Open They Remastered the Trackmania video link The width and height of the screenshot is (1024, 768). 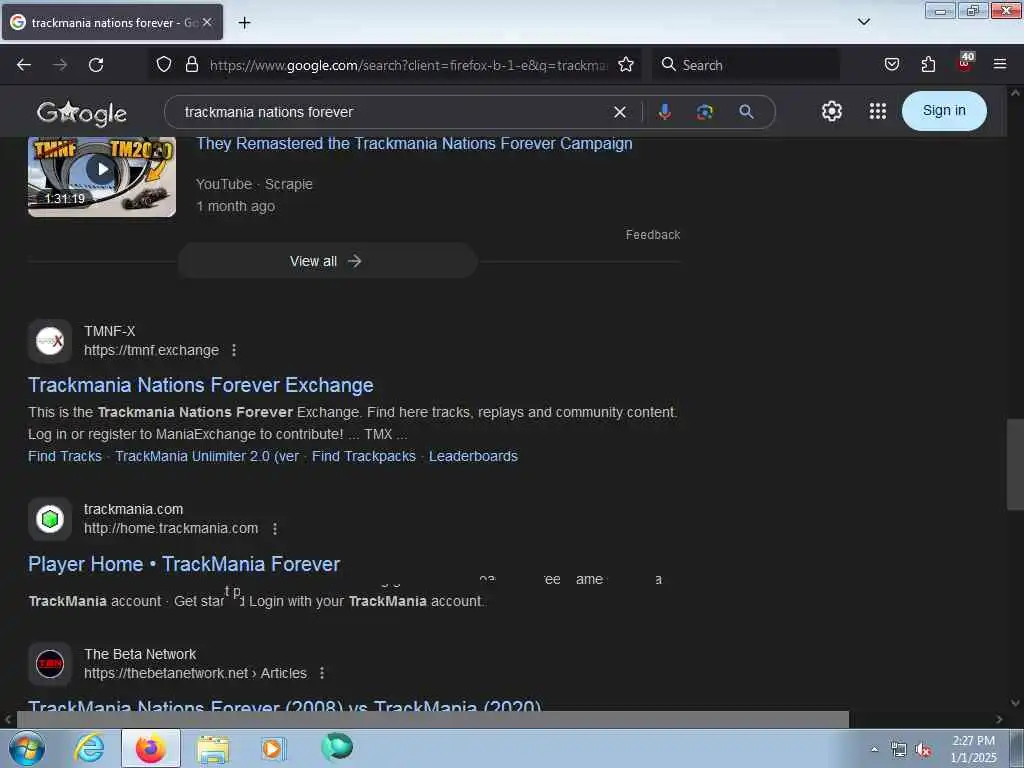click(414, 144)
